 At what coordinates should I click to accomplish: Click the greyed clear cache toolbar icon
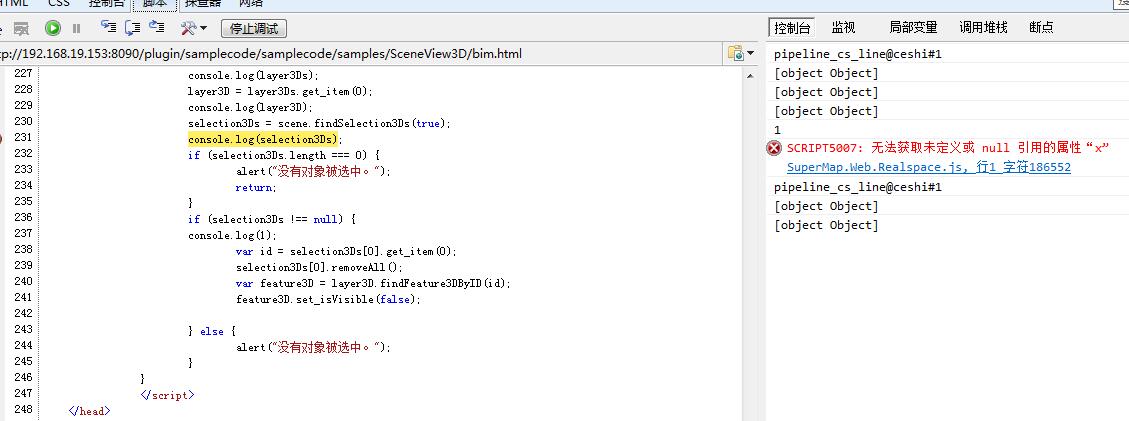click(x=22, y=29)
